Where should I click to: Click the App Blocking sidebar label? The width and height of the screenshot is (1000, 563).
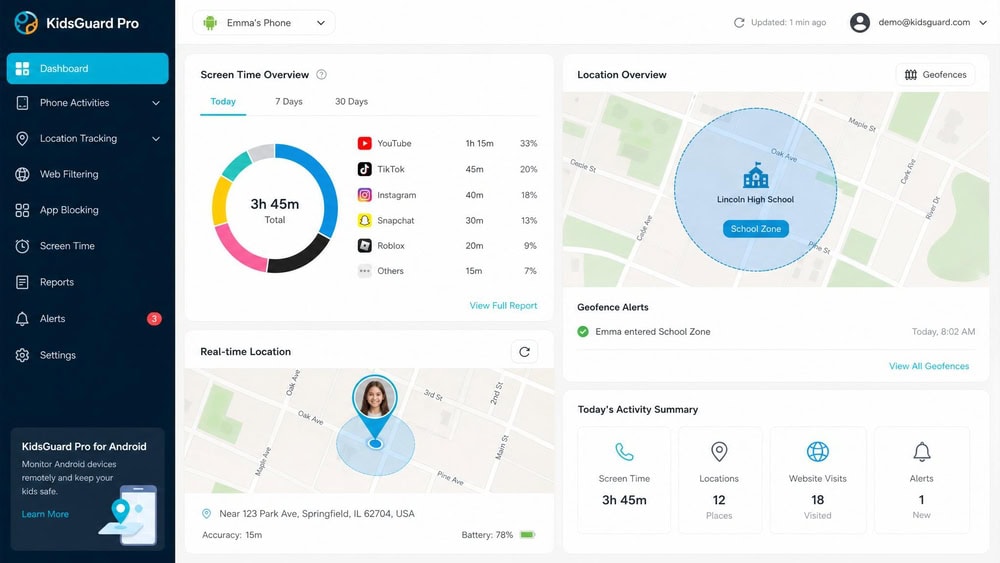69,210
